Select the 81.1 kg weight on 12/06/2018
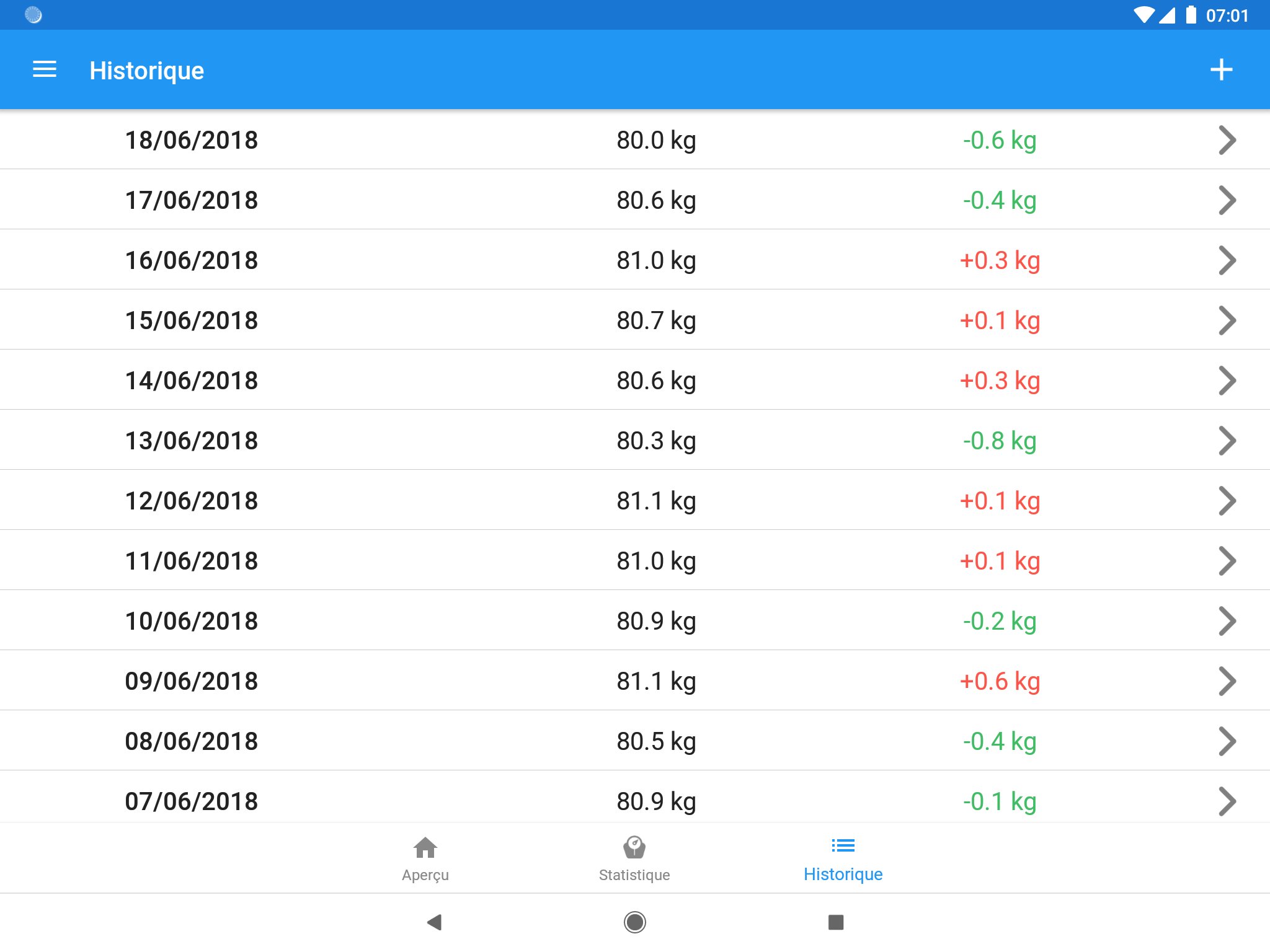 click(655, 501)
